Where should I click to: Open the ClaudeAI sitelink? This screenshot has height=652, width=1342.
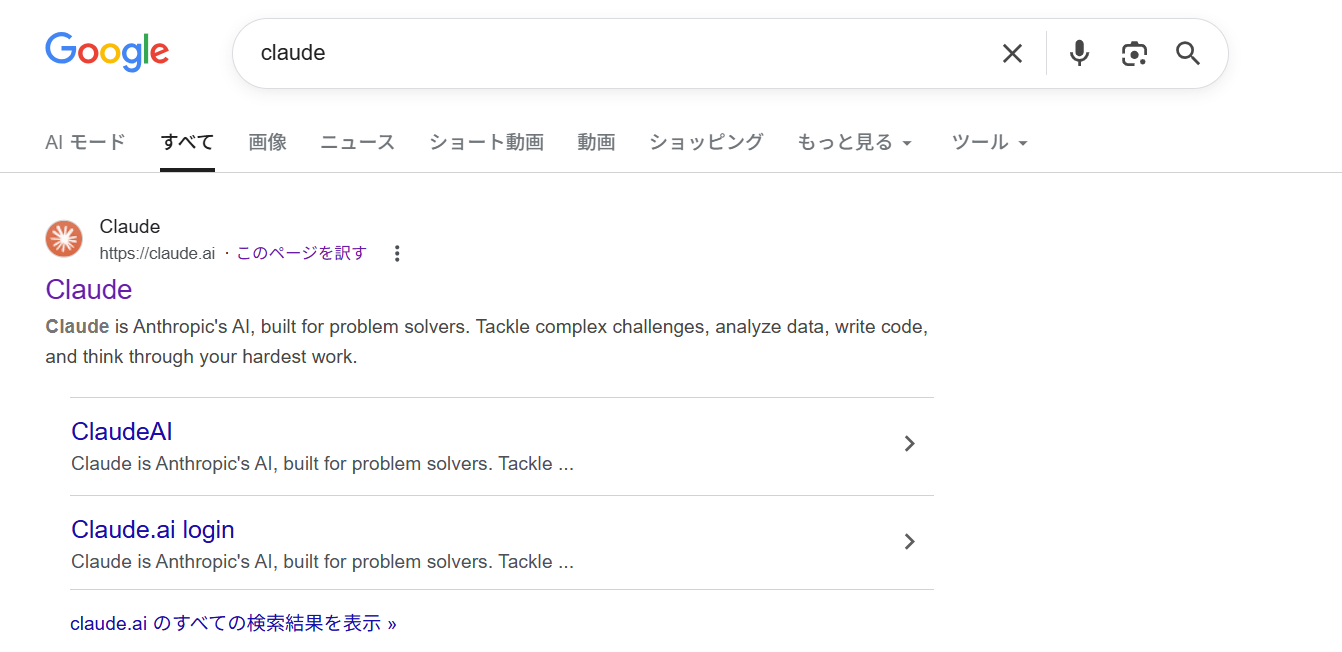click(x=122, y=431)
